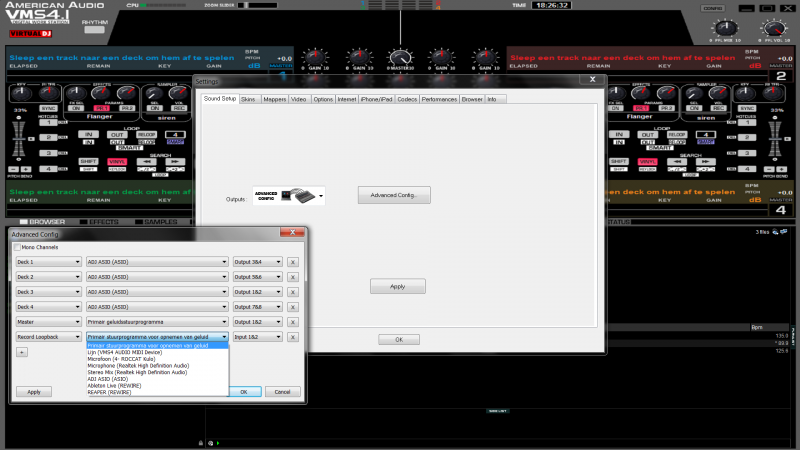The height and width of the screenshot is (450, 800).
Task: Open the Output 7&8 dropdown
Action: pyautogui.click(x=258, y=307)
